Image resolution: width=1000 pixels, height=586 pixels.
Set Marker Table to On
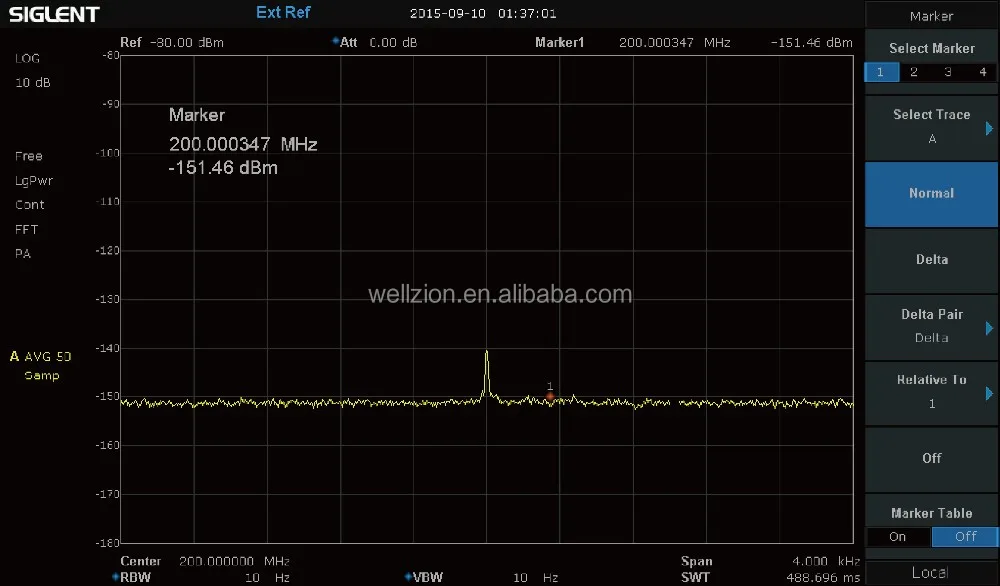coord(897,537)
